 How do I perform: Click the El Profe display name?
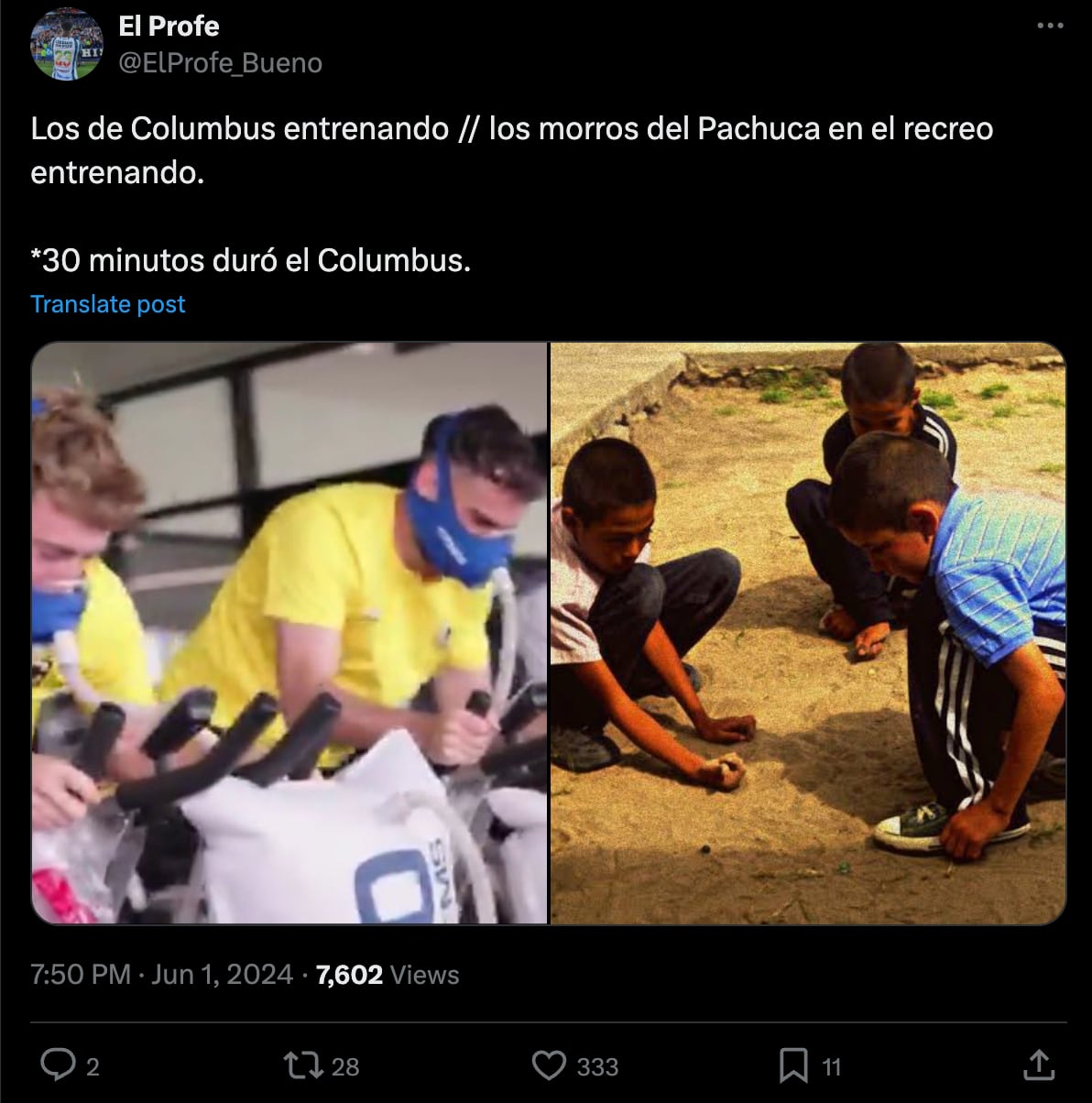169,27
